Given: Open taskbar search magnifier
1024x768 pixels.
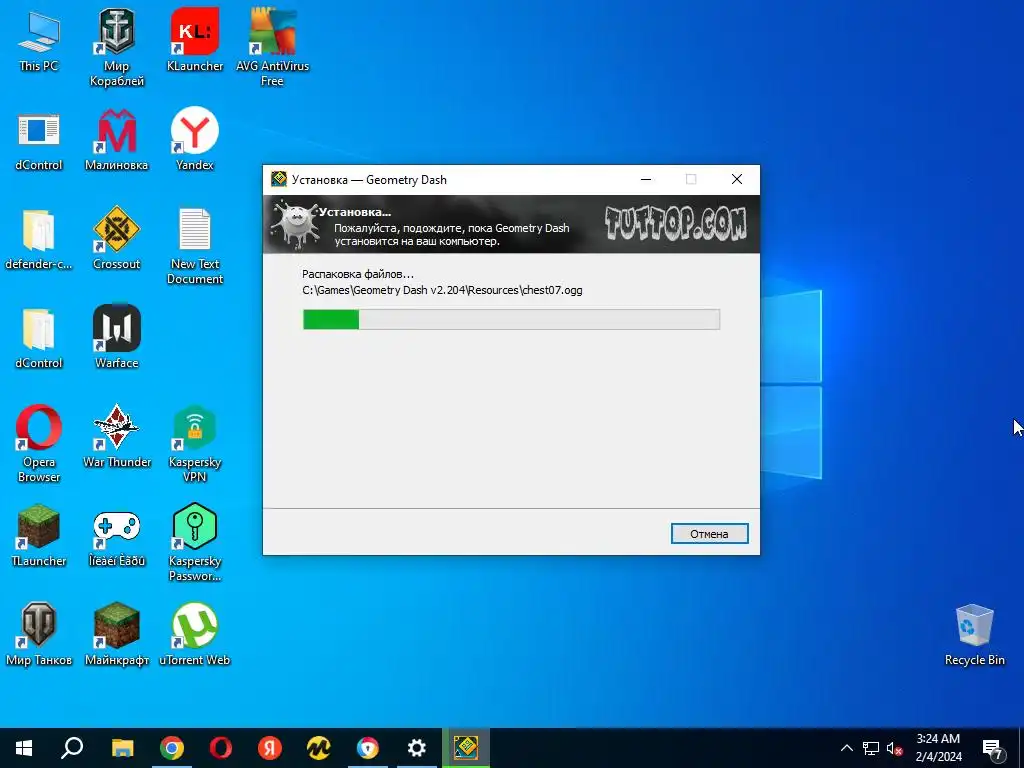Looking at the screenshot, I should click(x=72, y=748).
